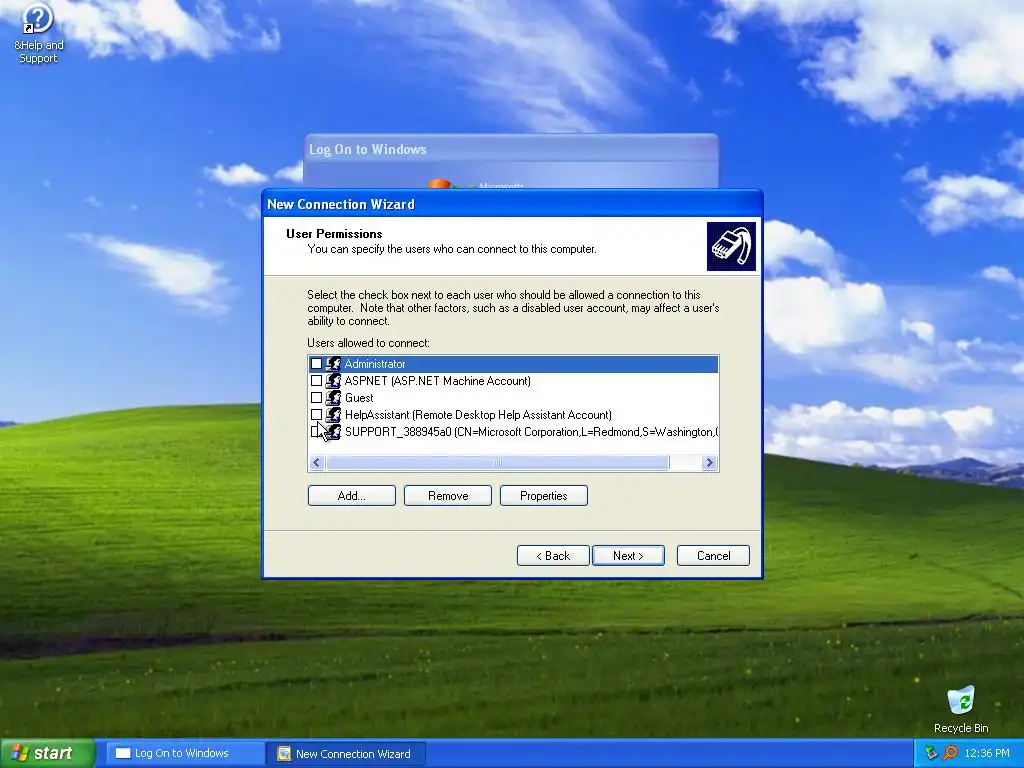
Task: Click the Add... button
Action: coord(351,496)
